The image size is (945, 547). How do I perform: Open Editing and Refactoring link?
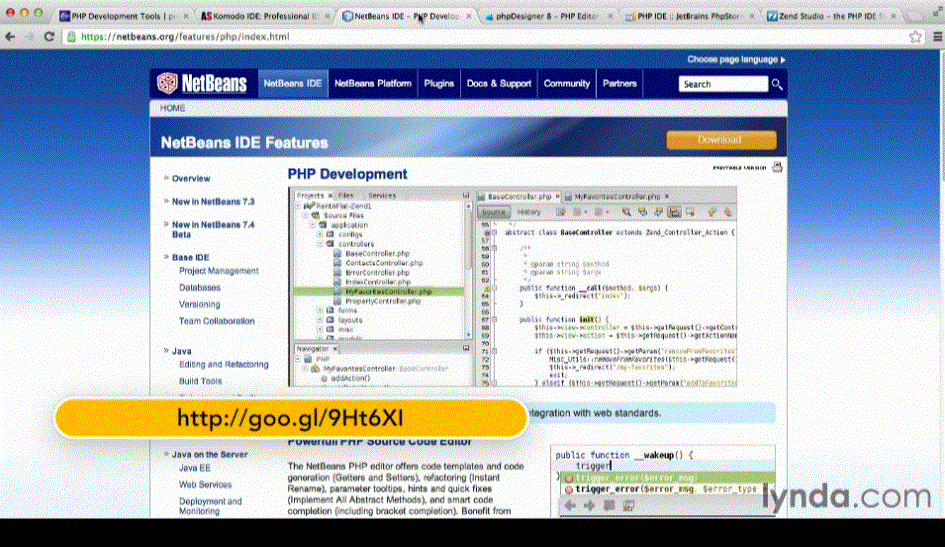(224, 364)
